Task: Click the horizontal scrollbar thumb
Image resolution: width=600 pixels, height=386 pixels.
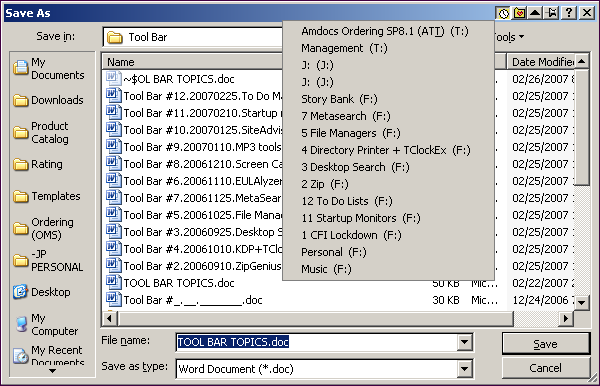Action: (x=315, y=318)
